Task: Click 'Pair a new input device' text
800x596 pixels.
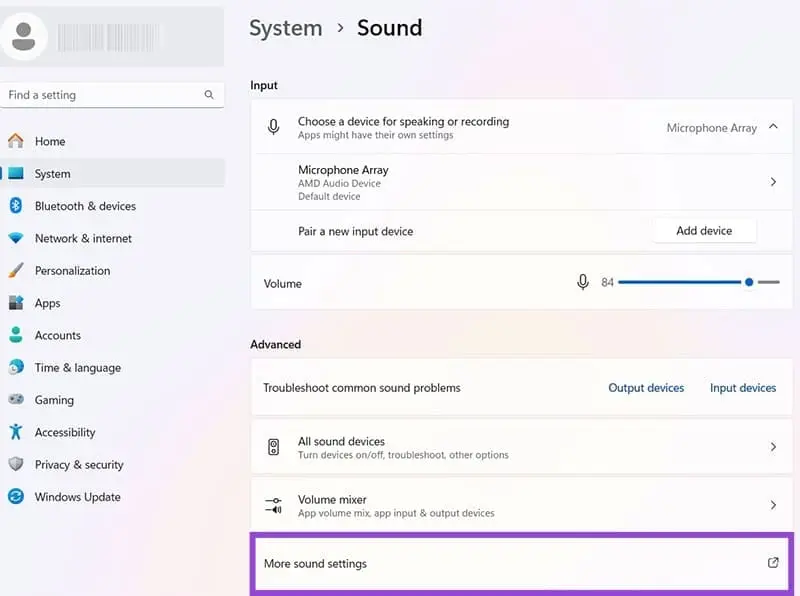Action: (x=356, y=231)
